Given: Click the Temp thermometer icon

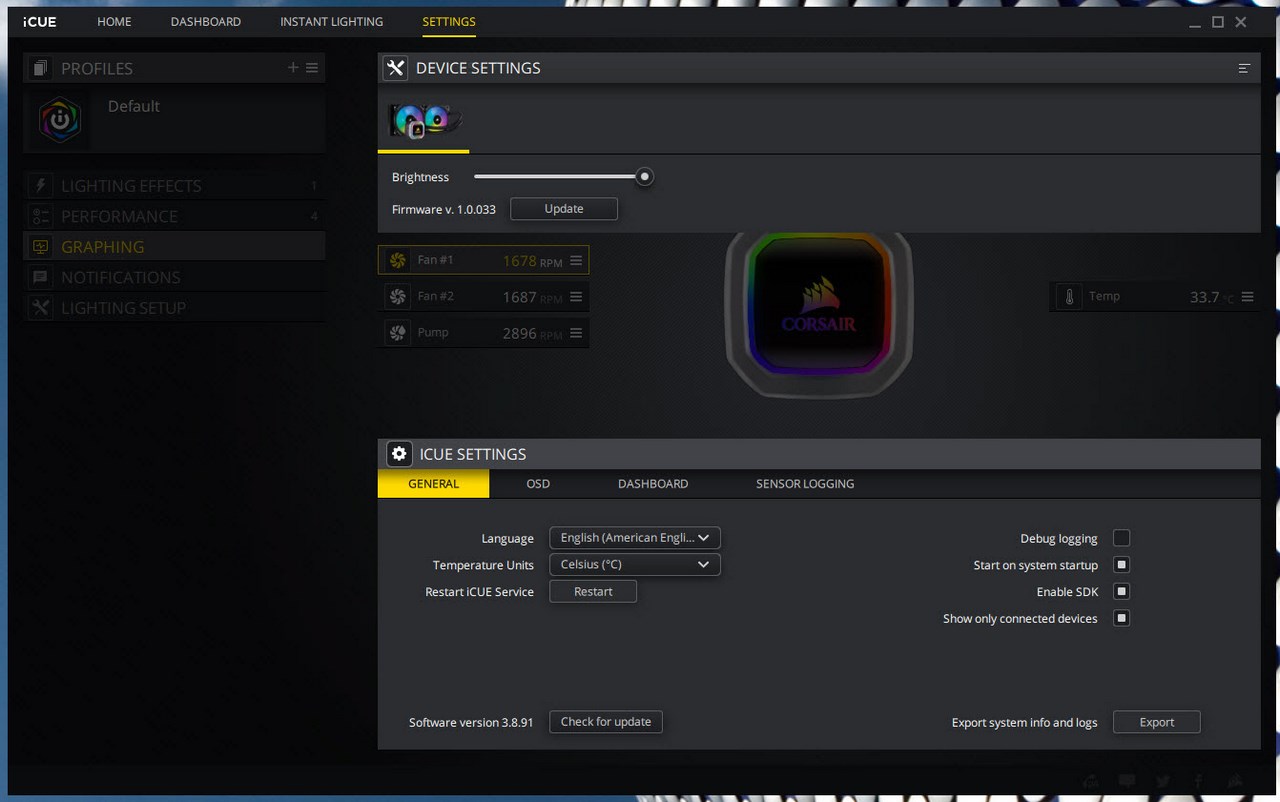Looking at the screenshot, I should 1069,297.
